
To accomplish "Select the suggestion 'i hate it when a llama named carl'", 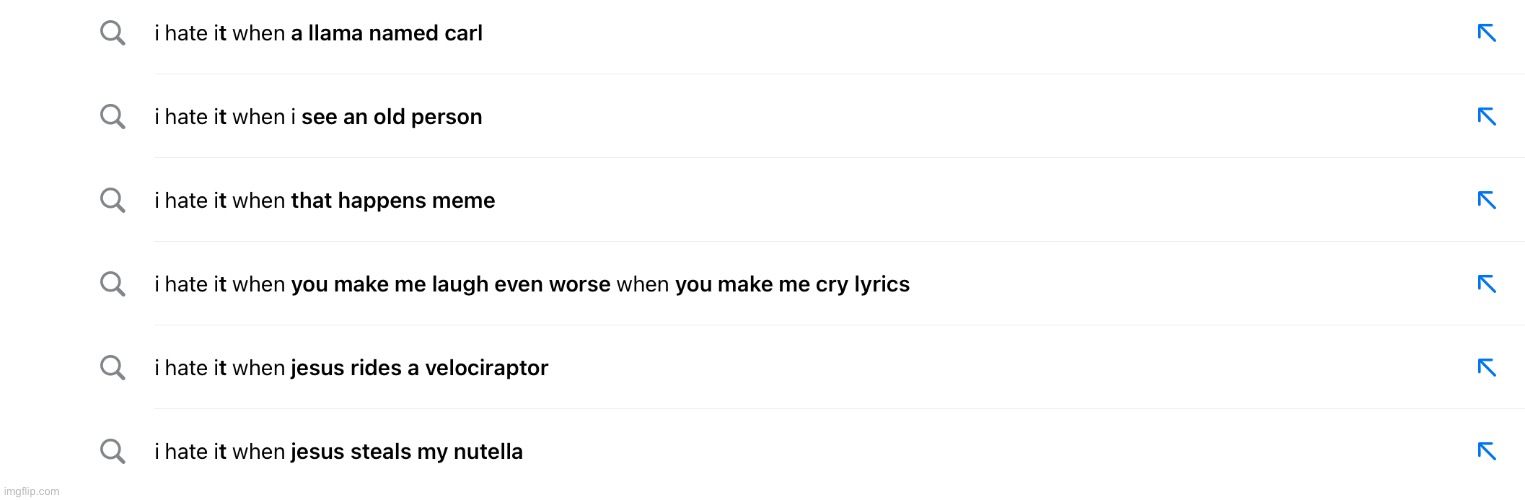I will [x=318, y=34].
